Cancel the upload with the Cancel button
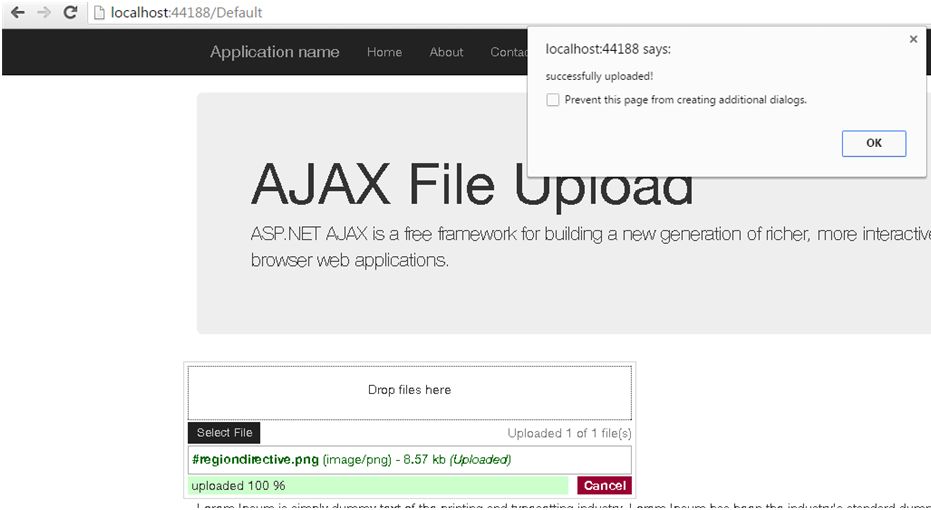This screenshot has width=931, height=510. (x=604, y=486)
